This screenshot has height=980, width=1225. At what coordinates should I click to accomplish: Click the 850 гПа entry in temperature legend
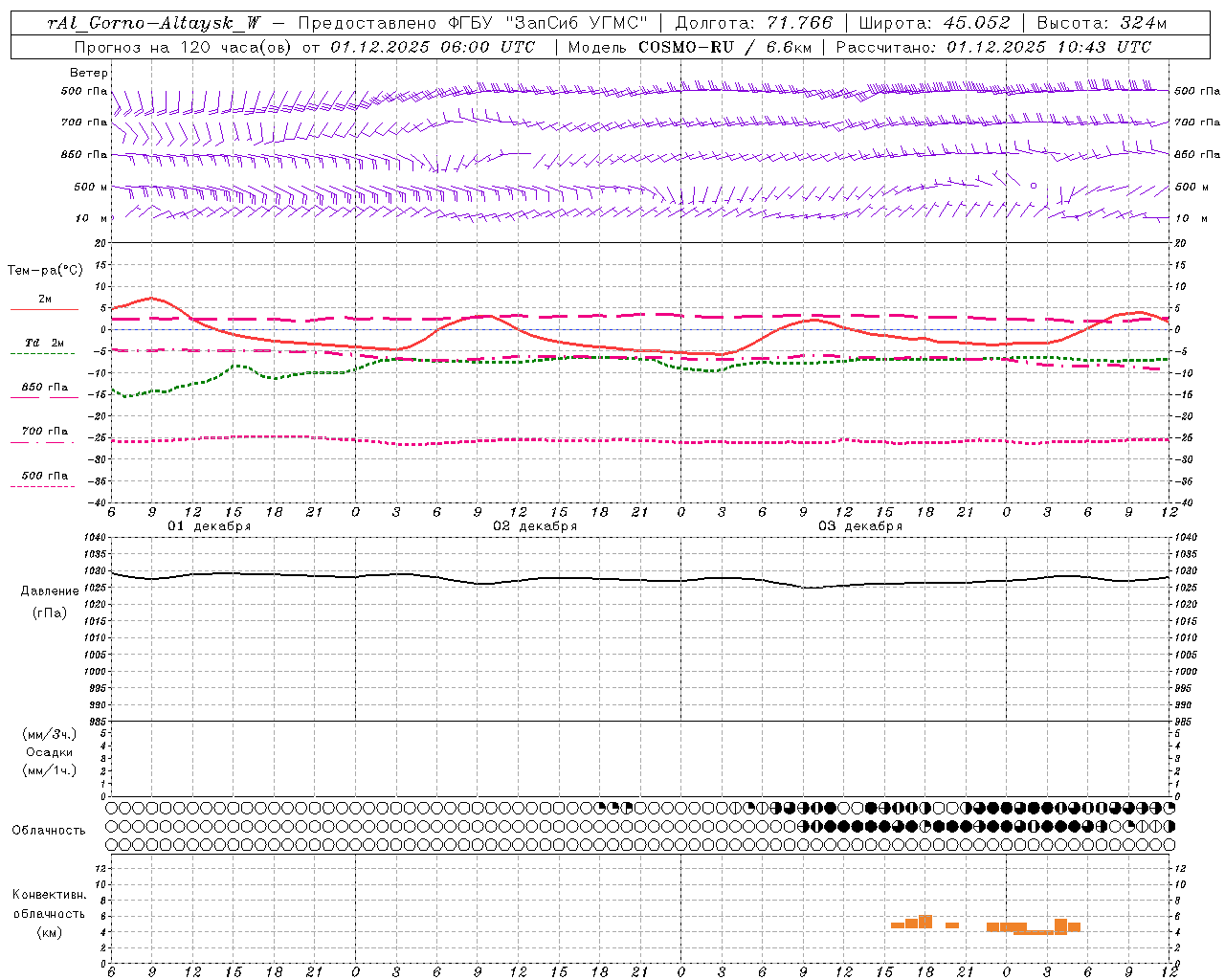[x=45, y=388]
